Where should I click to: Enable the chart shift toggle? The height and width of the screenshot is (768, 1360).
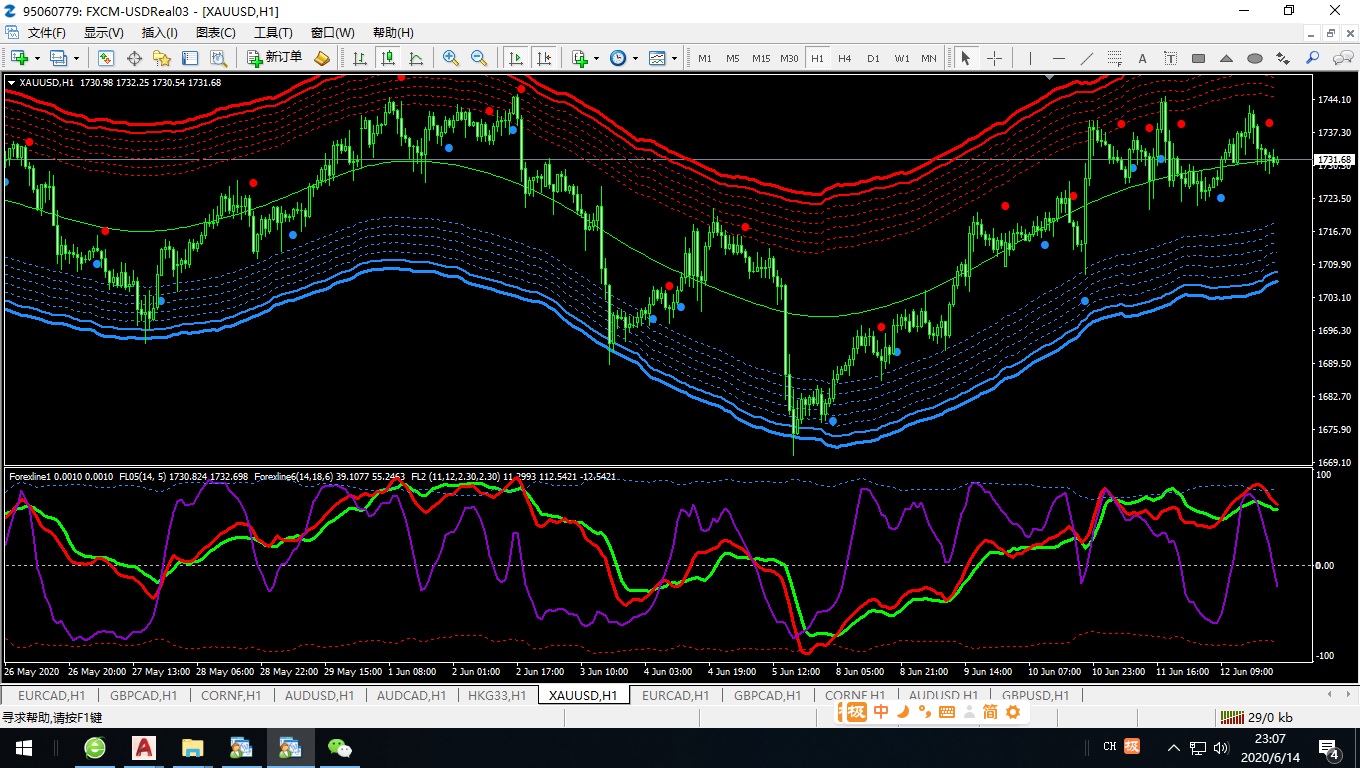pyautogui.click(x=543, y=58)
